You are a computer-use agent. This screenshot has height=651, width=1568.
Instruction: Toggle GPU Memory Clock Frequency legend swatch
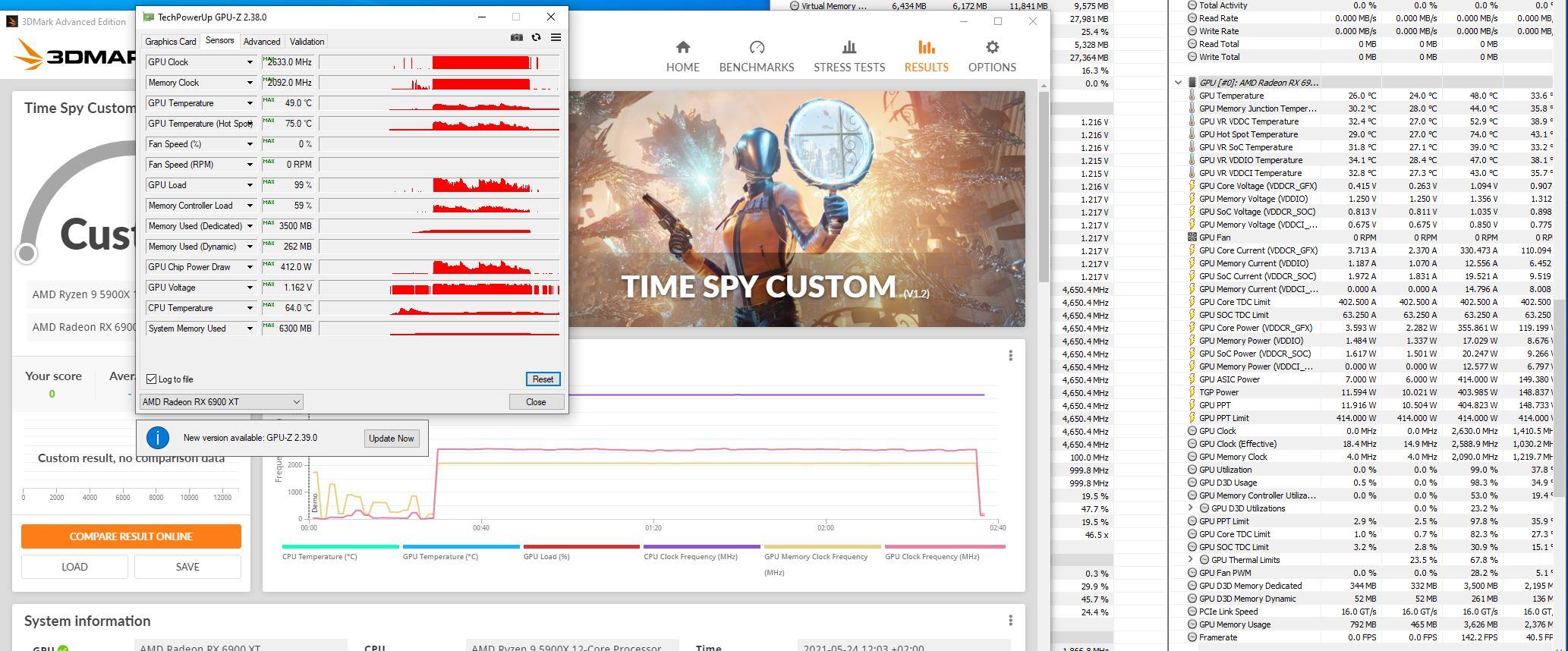coord(822,546)
